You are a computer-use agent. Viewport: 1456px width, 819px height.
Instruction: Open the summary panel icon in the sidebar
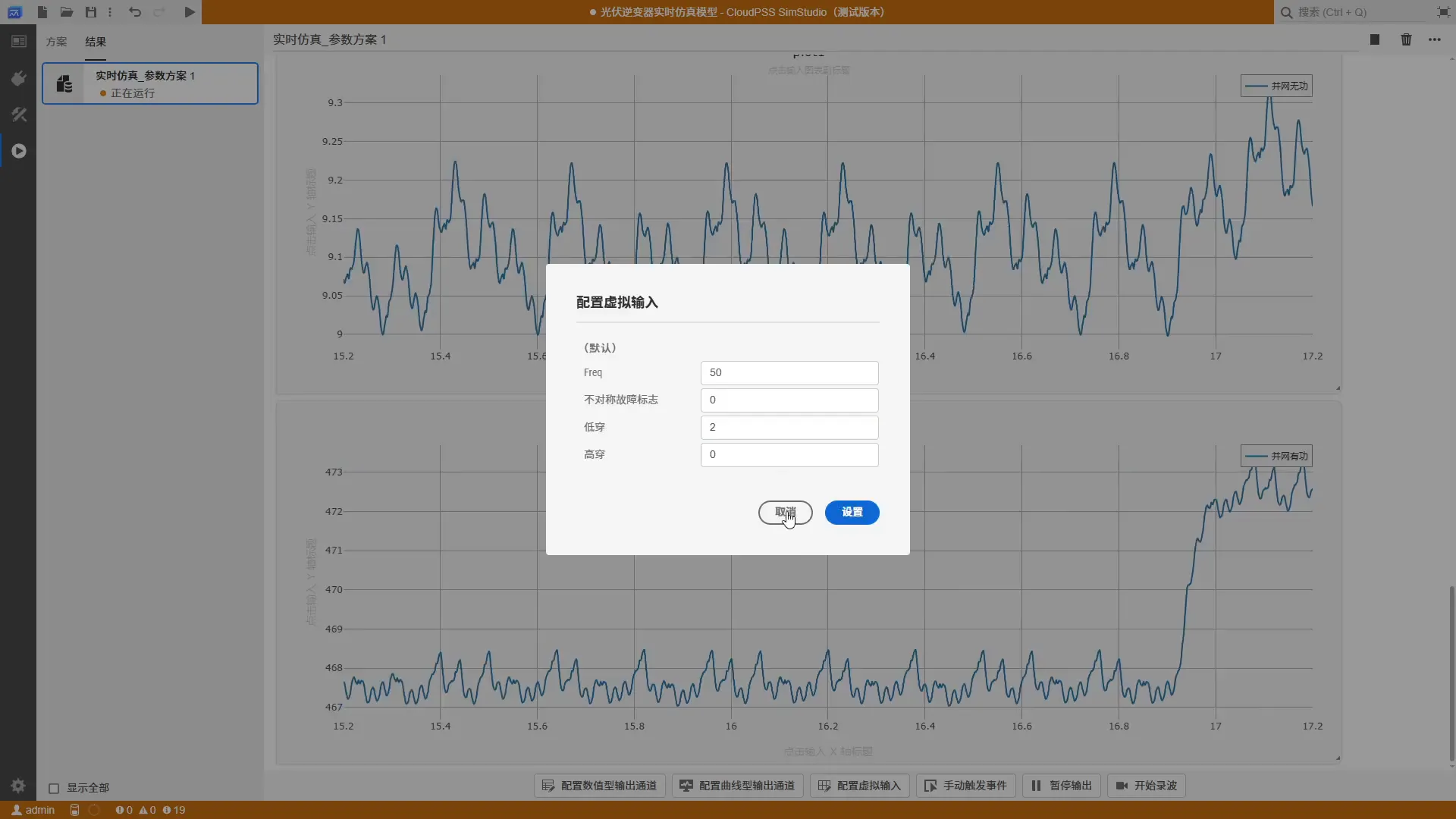(x=18, y=42)
